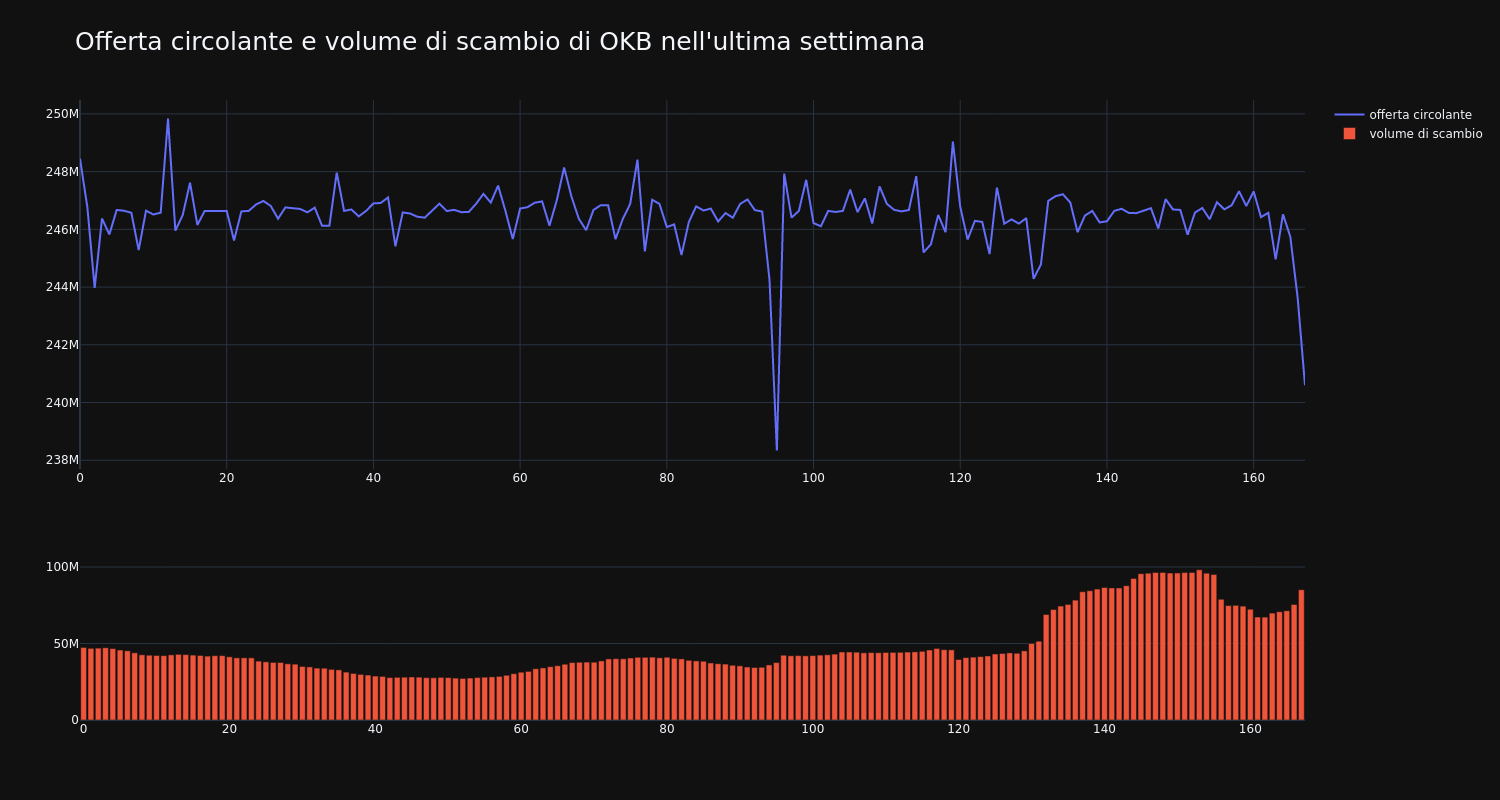The image size is (1500, 800).
Task: Click the 244M y-axis label
Action: pos(62,287)
